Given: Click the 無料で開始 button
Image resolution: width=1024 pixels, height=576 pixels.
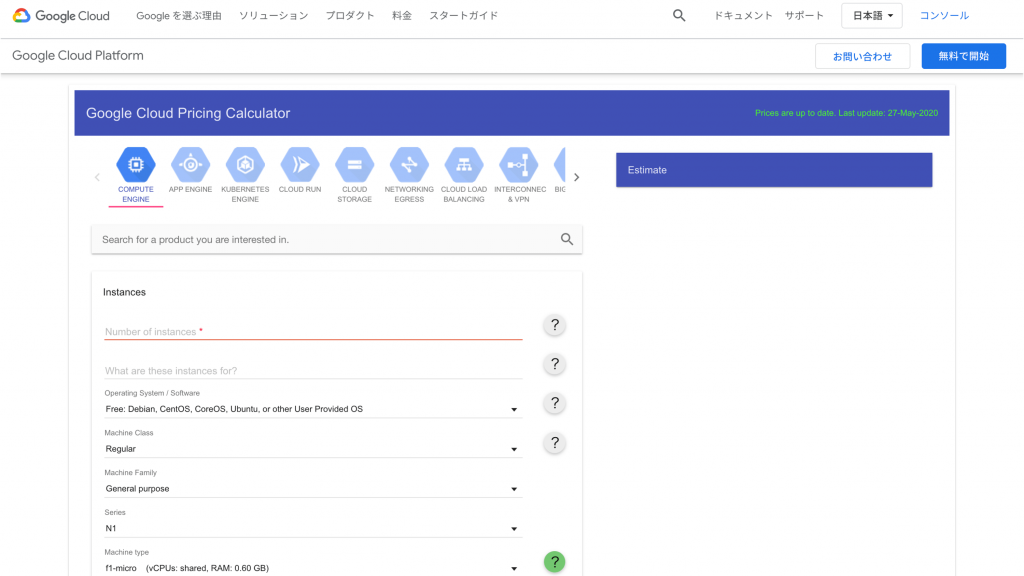Looking at the screenshot, I should [x=964, y=56].
